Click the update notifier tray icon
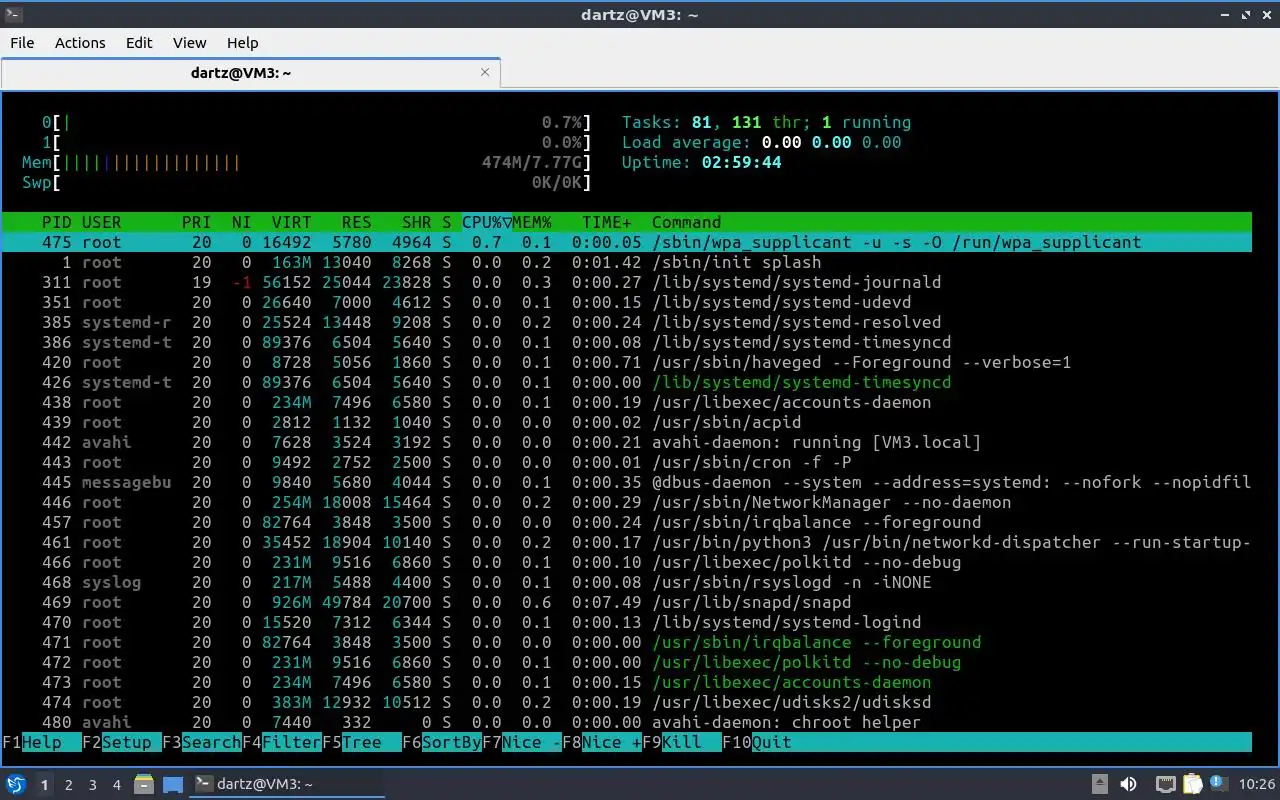The width and height of the screenshot is (1280, 800). [1218, 784]
